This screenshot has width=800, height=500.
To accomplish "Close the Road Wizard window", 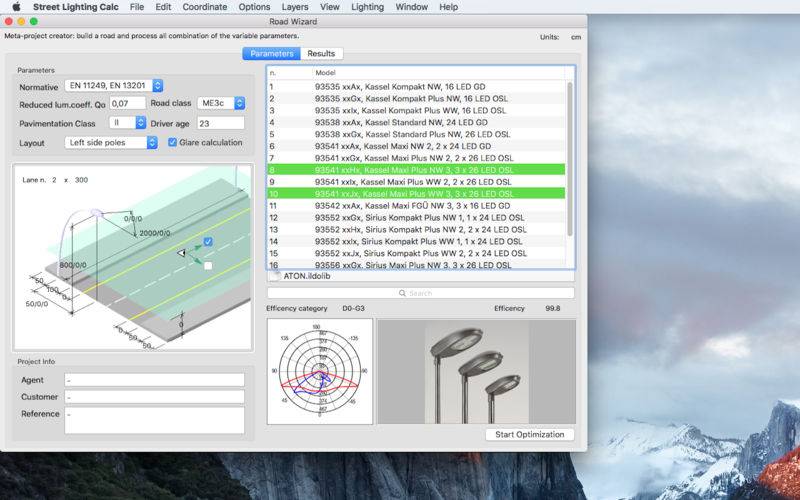I will [9, 21].
